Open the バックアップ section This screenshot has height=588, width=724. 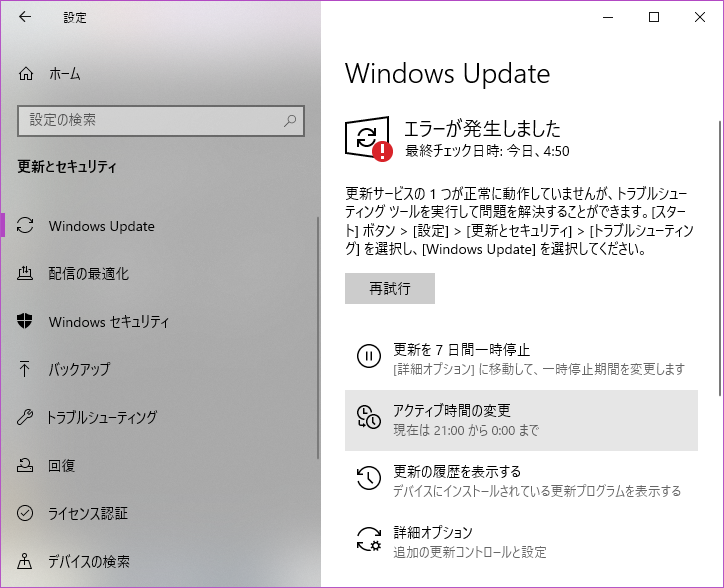click(x=160, y=369)
